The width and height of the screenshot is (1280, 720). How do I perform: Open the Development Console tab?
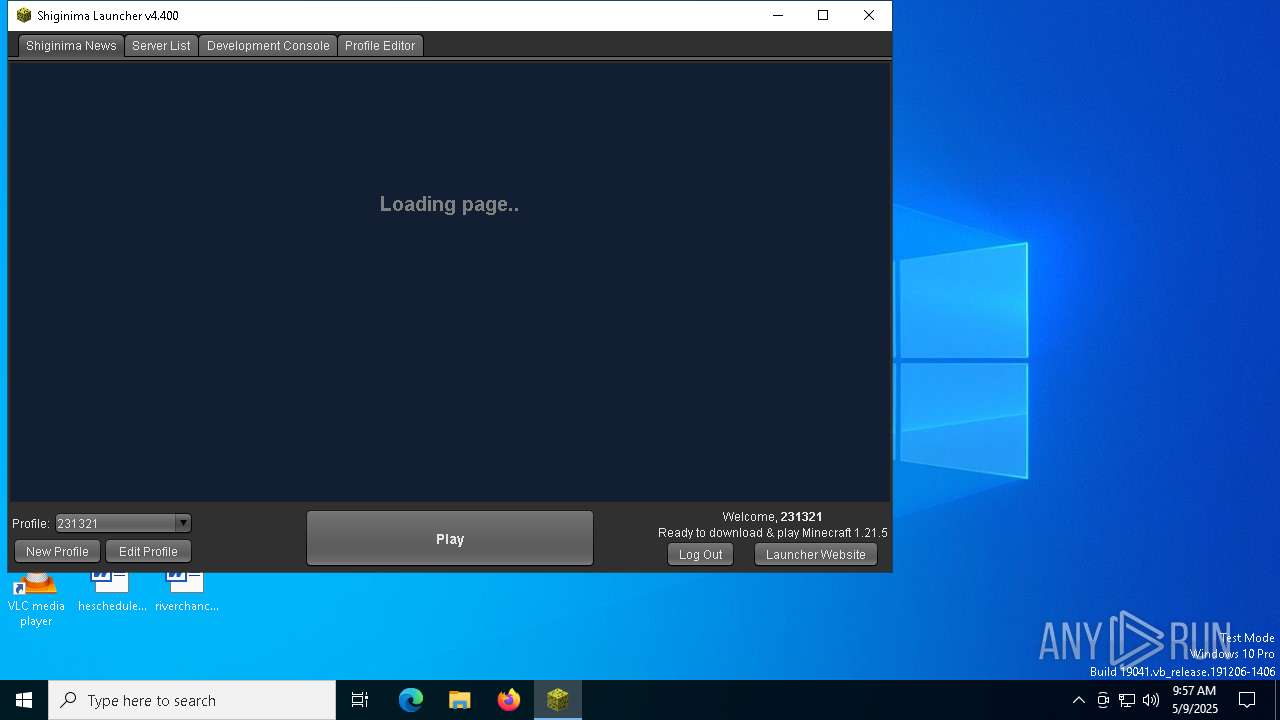coord(268,45)
